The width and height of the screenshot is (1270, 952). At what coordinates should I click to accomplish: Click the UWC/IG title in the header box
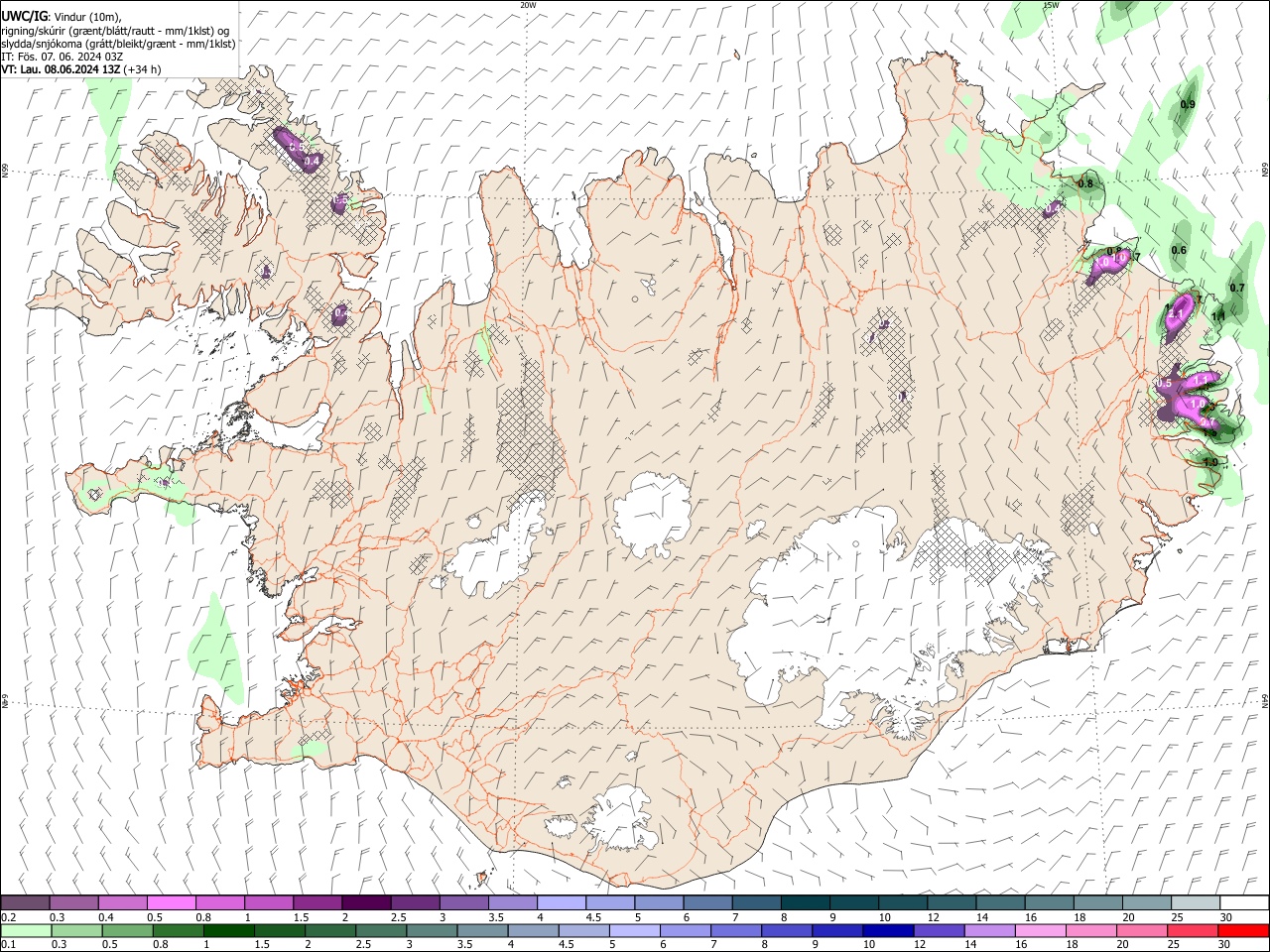24,17
